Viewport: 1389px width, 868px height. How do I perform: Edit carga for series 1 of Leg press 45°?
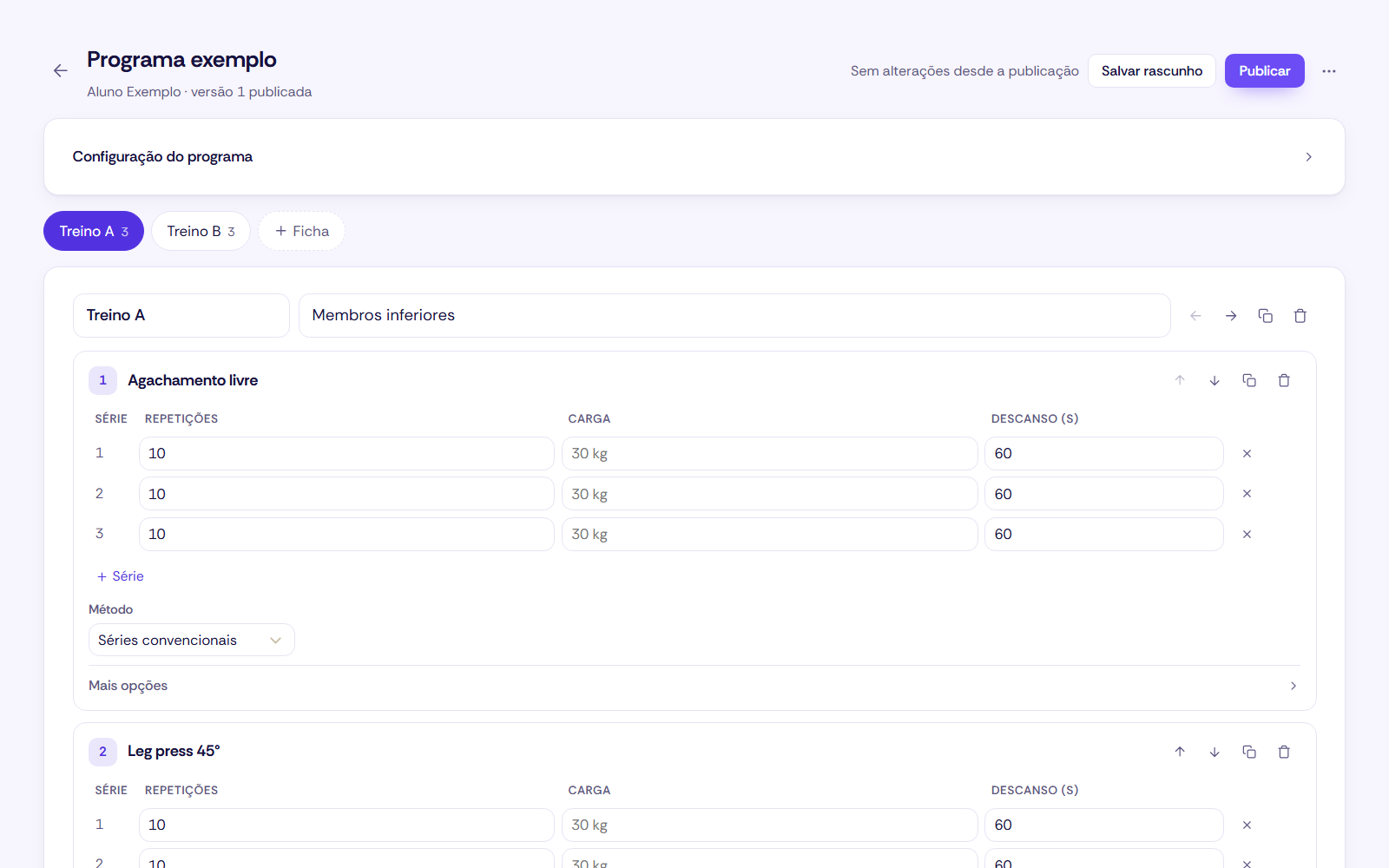[770, 825]
